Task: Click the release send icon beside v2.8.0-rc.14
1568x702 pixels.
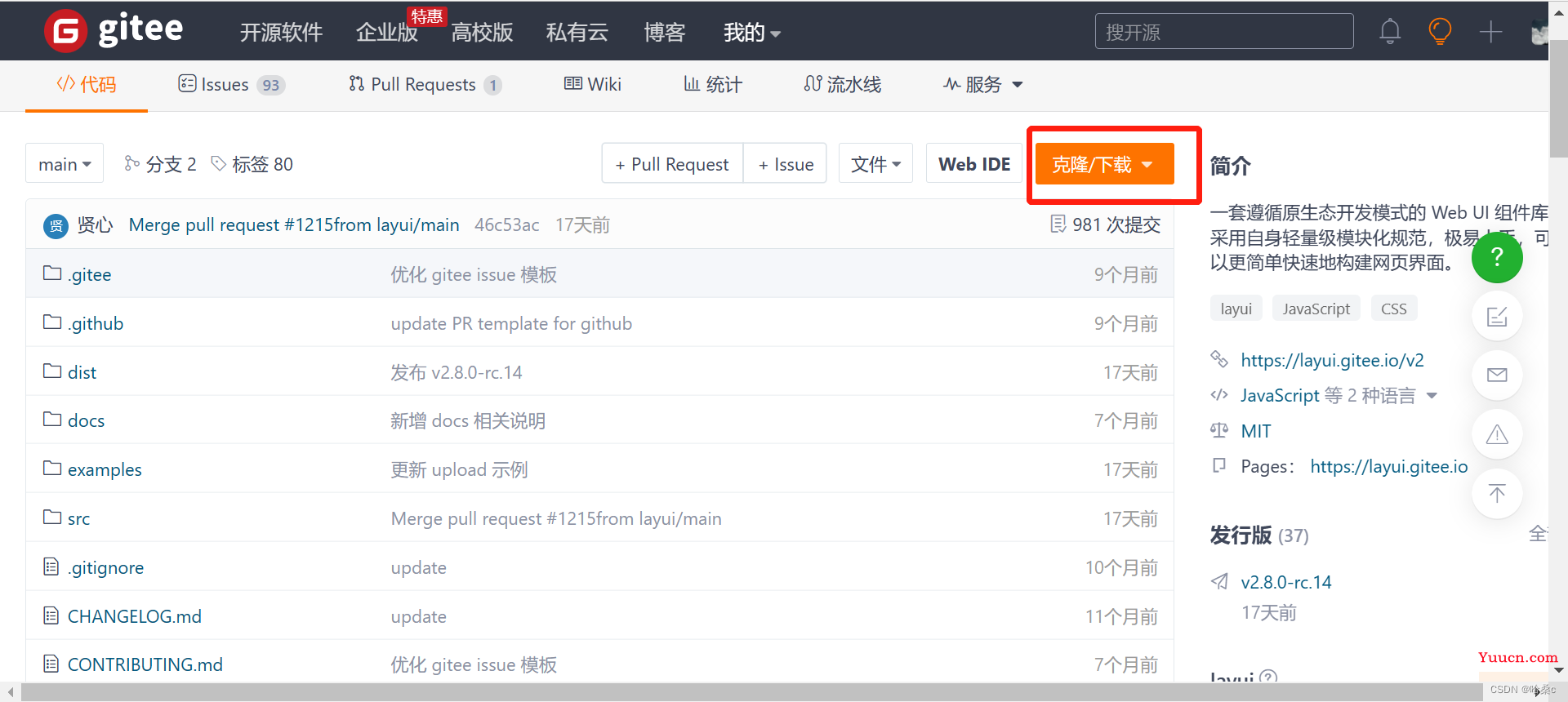Action: tap(1219, 581)
